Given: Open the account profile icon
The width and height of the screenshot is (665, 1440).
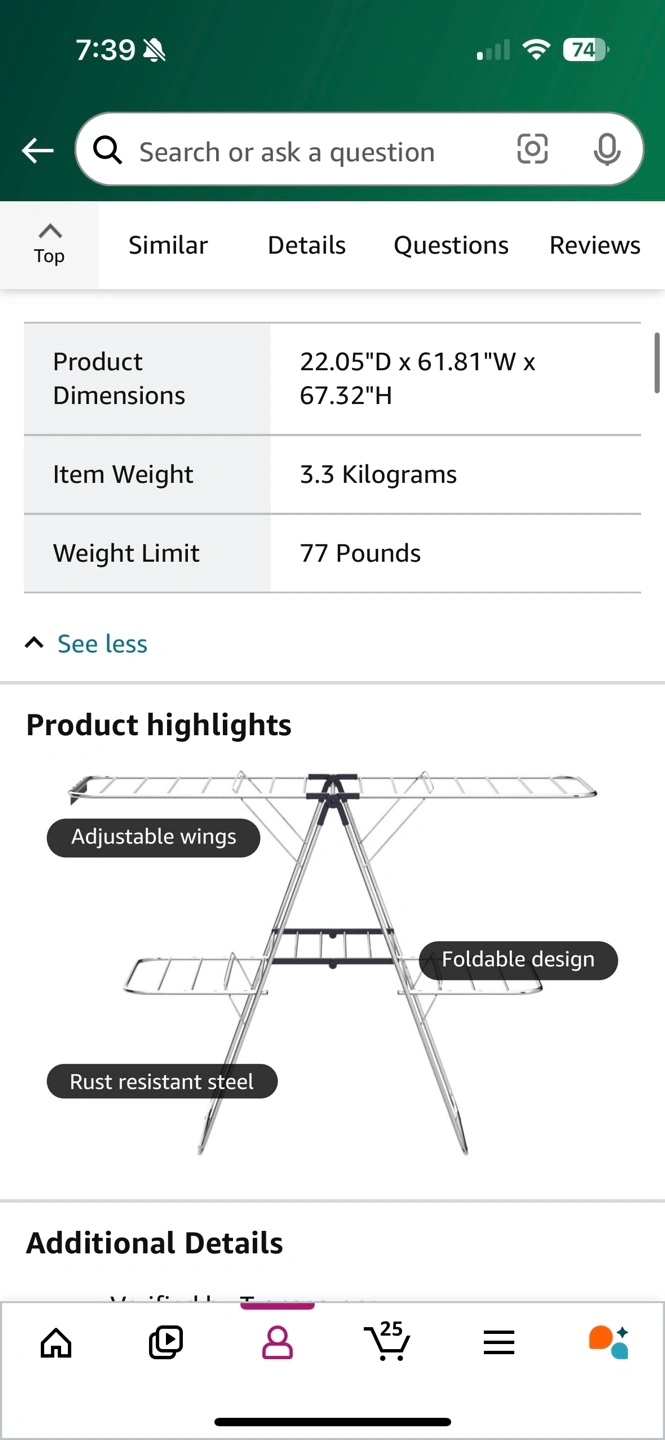Looking at the screenshot, I should tap(277, 1343).
